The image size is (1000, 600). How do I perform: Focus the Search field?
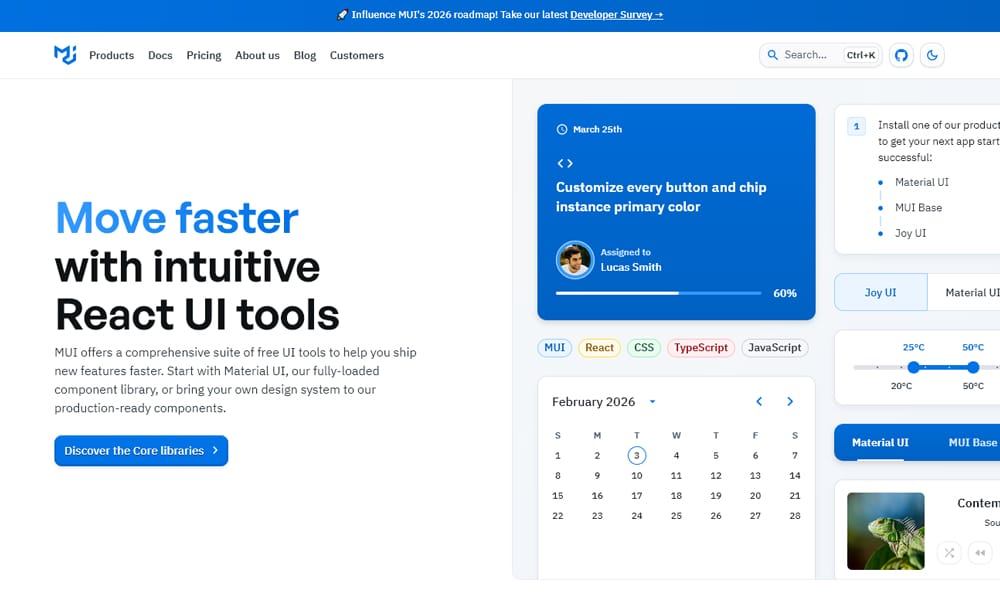[821, 55]
